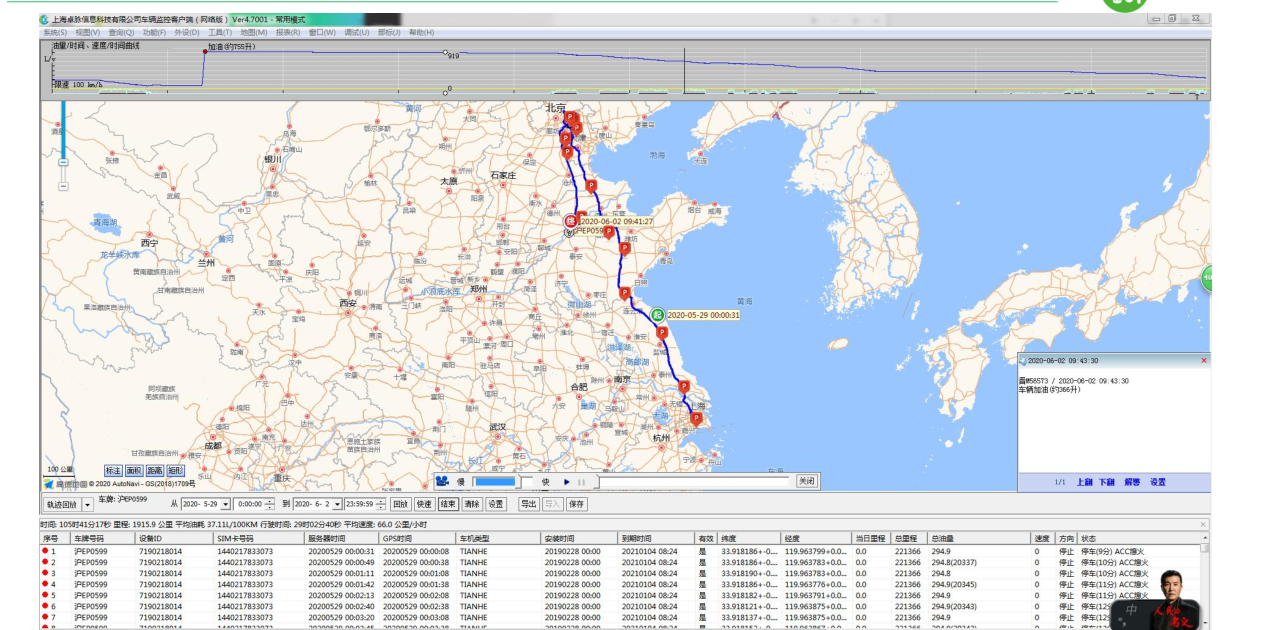1280x630 pixels.
Task: Click the 解警 link in alert popup
Action: point(1131,482)
